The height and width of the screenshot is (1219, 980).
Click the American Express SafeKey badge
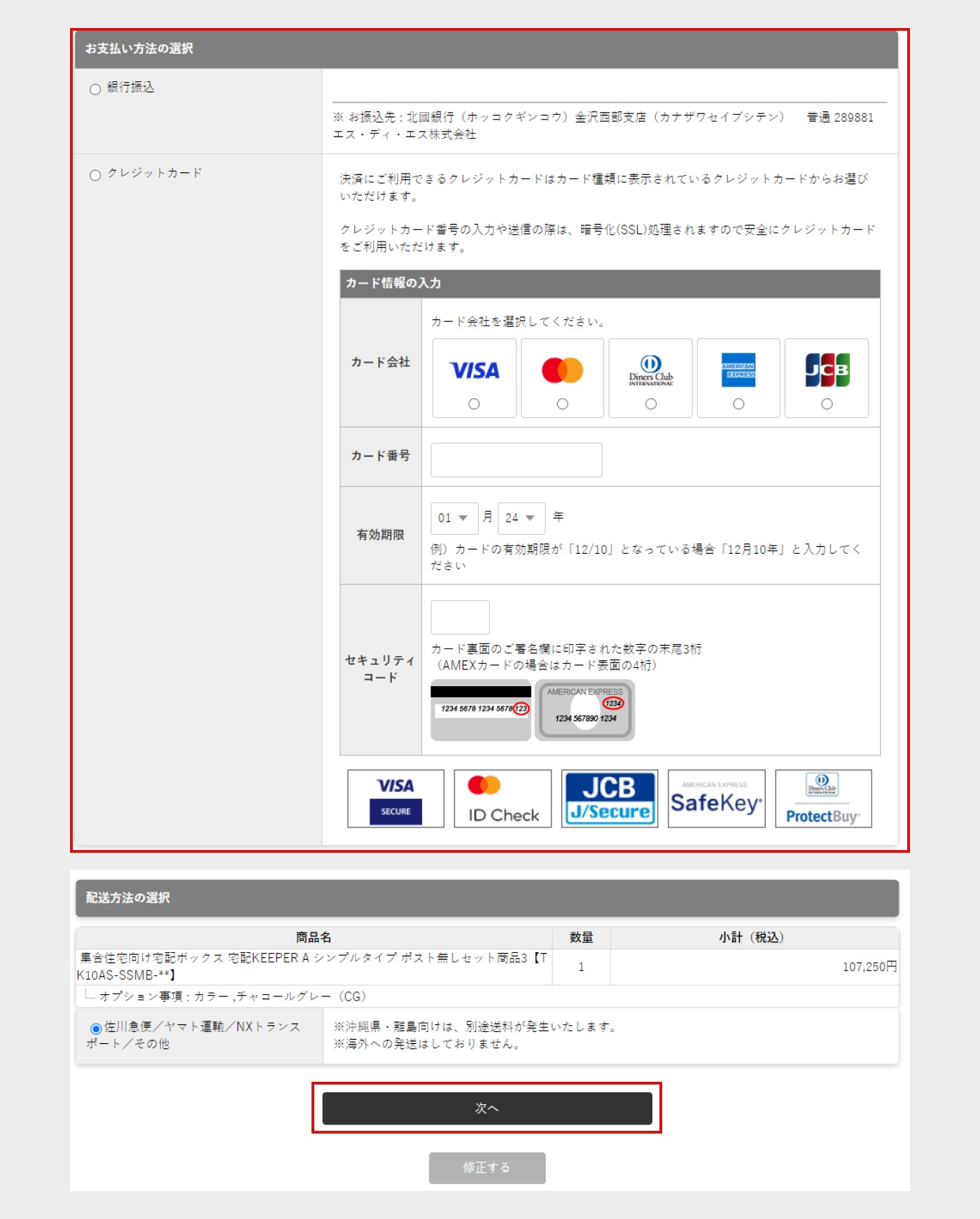716,799
